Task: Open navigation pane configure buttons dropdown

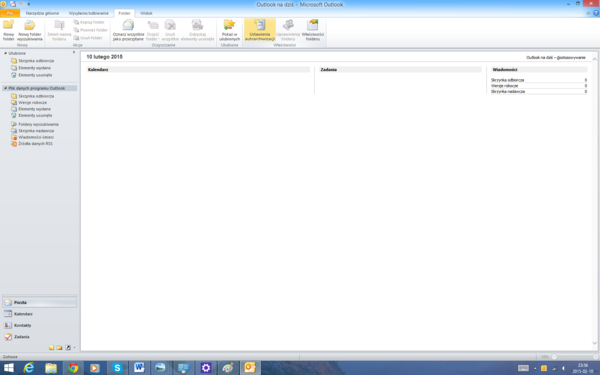Action: [x=74, y=348]
